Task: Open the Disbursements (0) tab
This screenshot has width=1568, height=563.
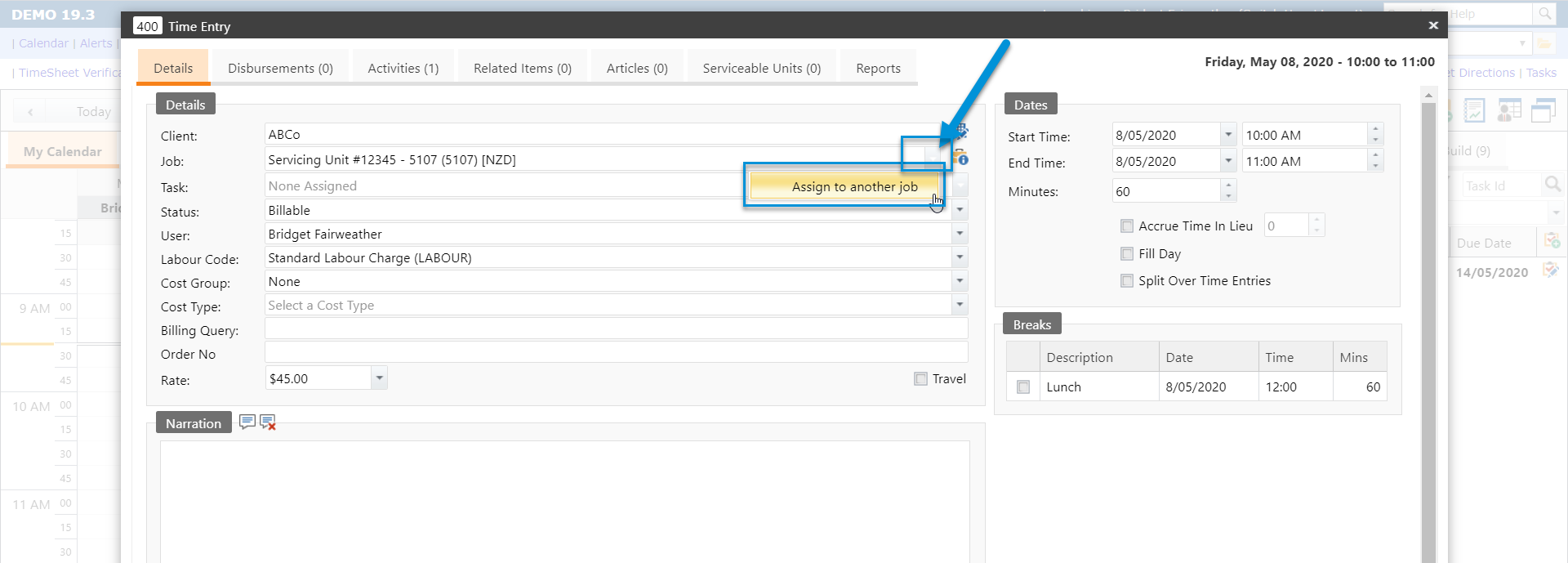Action: pos(280,68)
